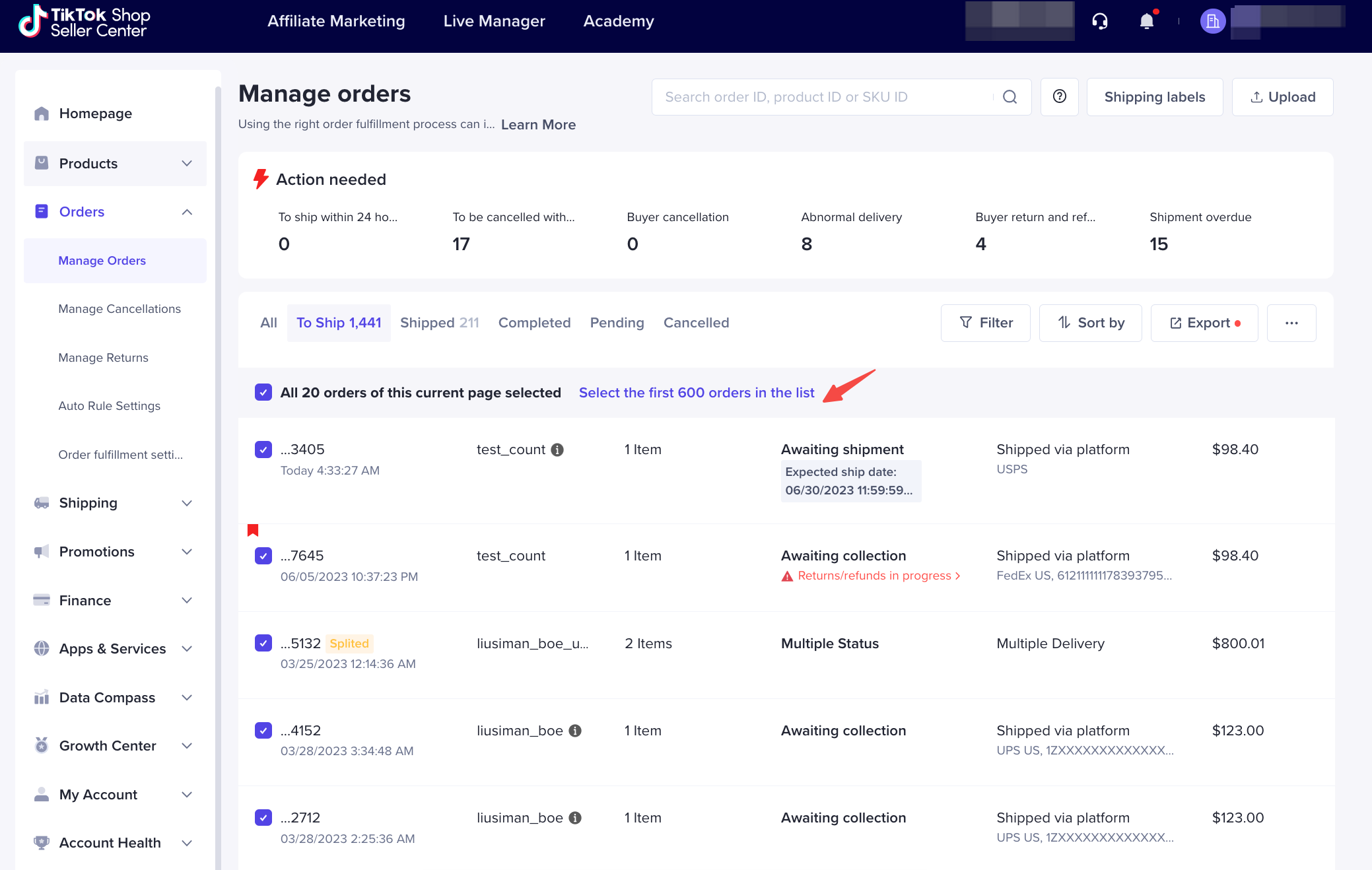Uncheck order ...7645 checkbox
This screenshot has width=1372, height=870.
(x=263, y=556)
